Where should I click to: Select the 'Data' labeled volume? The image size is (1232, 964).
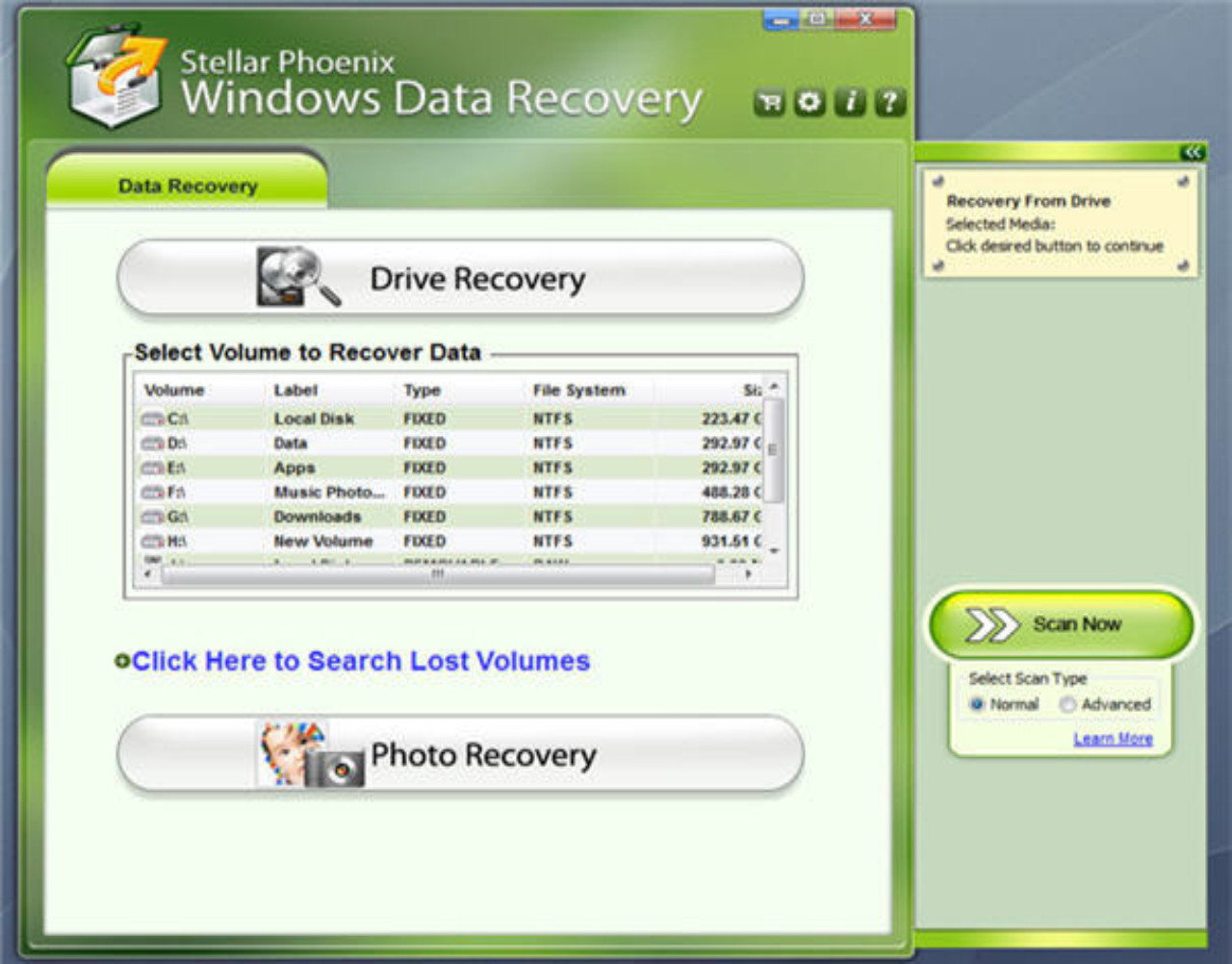(x=450, y=444)
